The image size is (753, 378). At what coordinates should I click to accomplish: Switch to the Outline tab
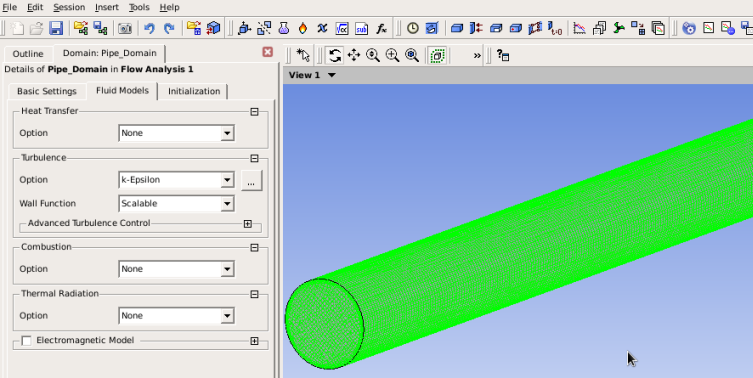click(28, 54)
